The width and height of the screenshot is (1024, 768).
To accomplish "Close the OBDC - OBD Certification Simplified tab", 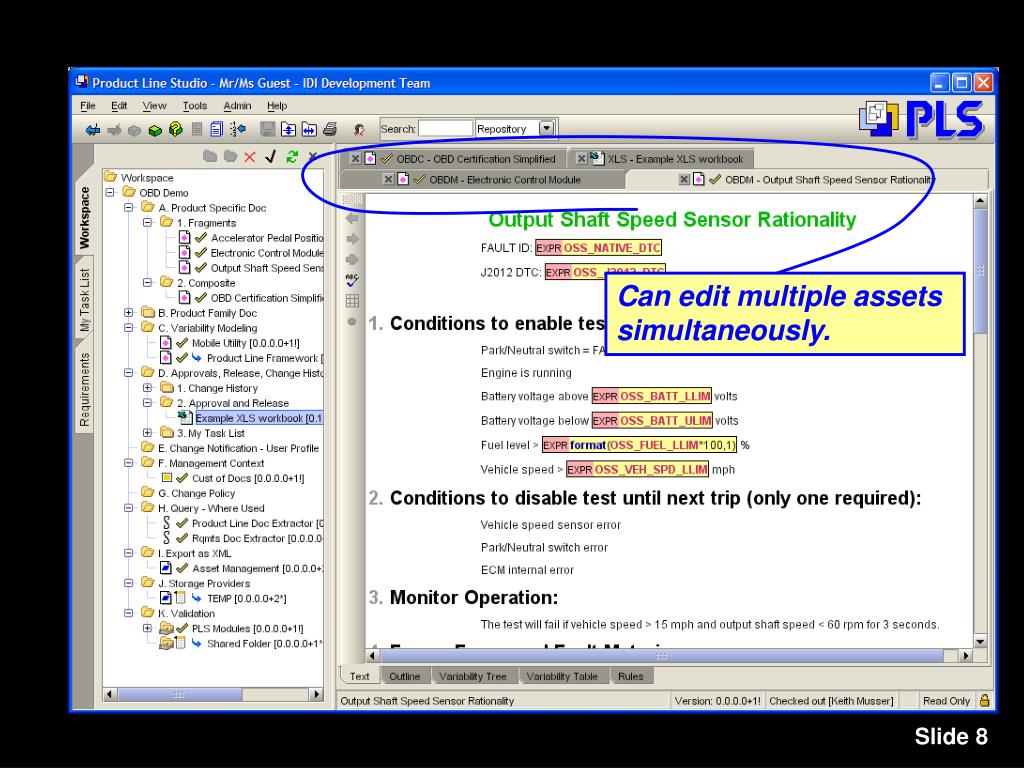I will pos(355,159).
